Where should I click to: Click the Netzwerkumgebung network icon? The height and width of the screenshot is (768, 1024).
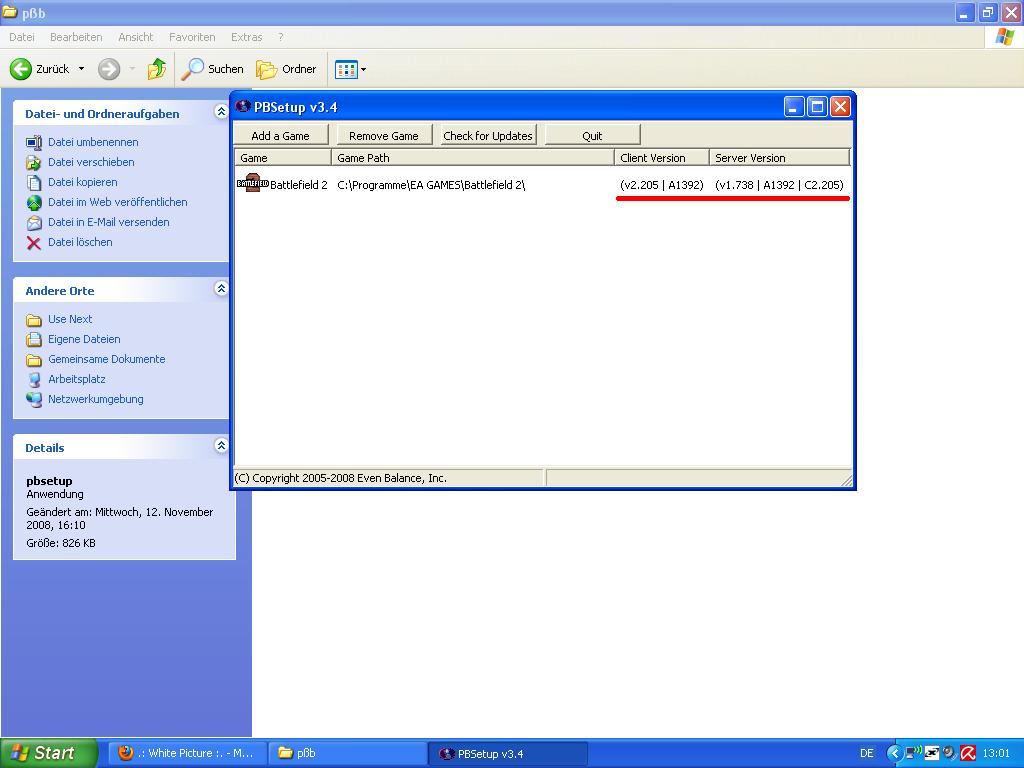(x=34, y=400)
